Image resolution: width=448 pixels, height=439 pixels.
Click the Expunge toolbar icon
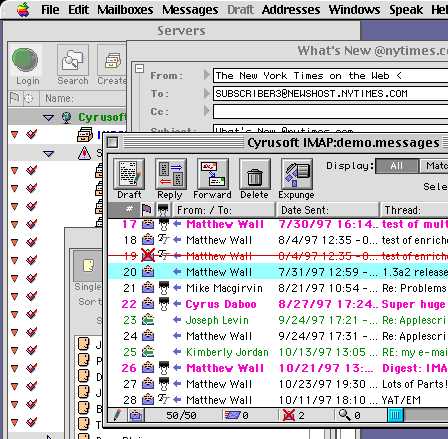click(x=297, y=174)
